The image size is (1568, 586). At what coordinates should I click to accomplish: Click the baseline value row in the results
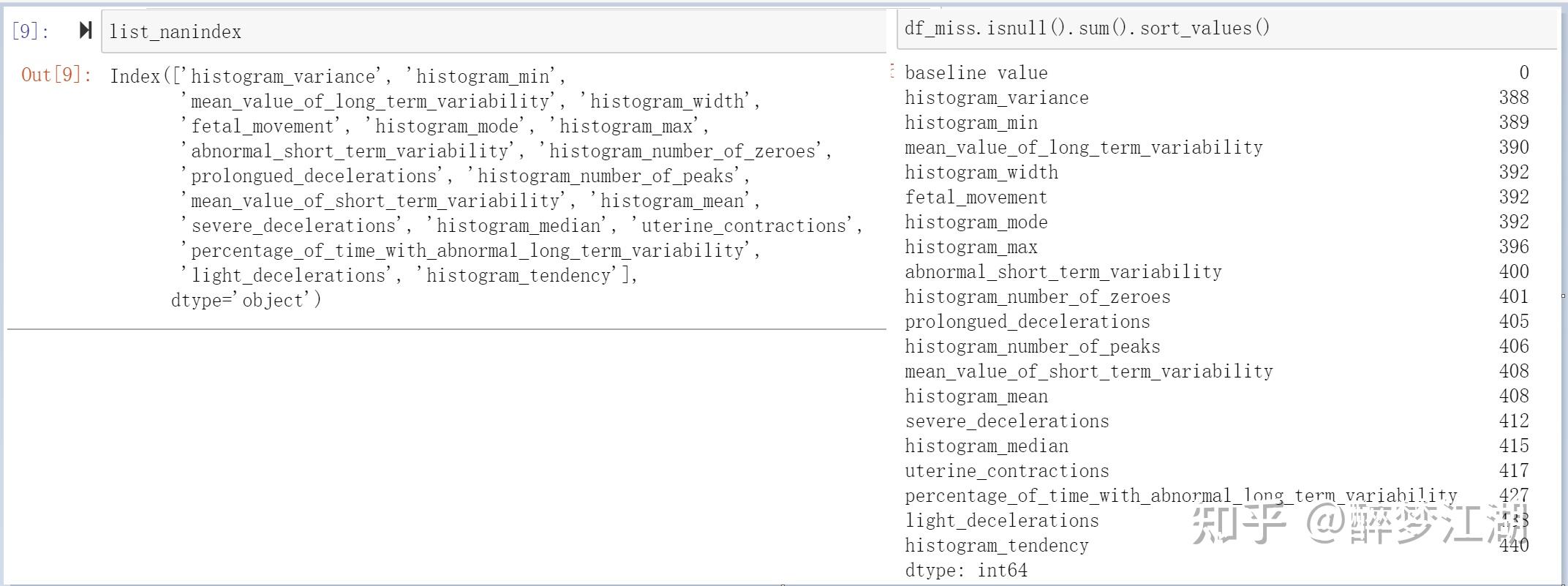pyautogui.click(x=1217, y=73)
